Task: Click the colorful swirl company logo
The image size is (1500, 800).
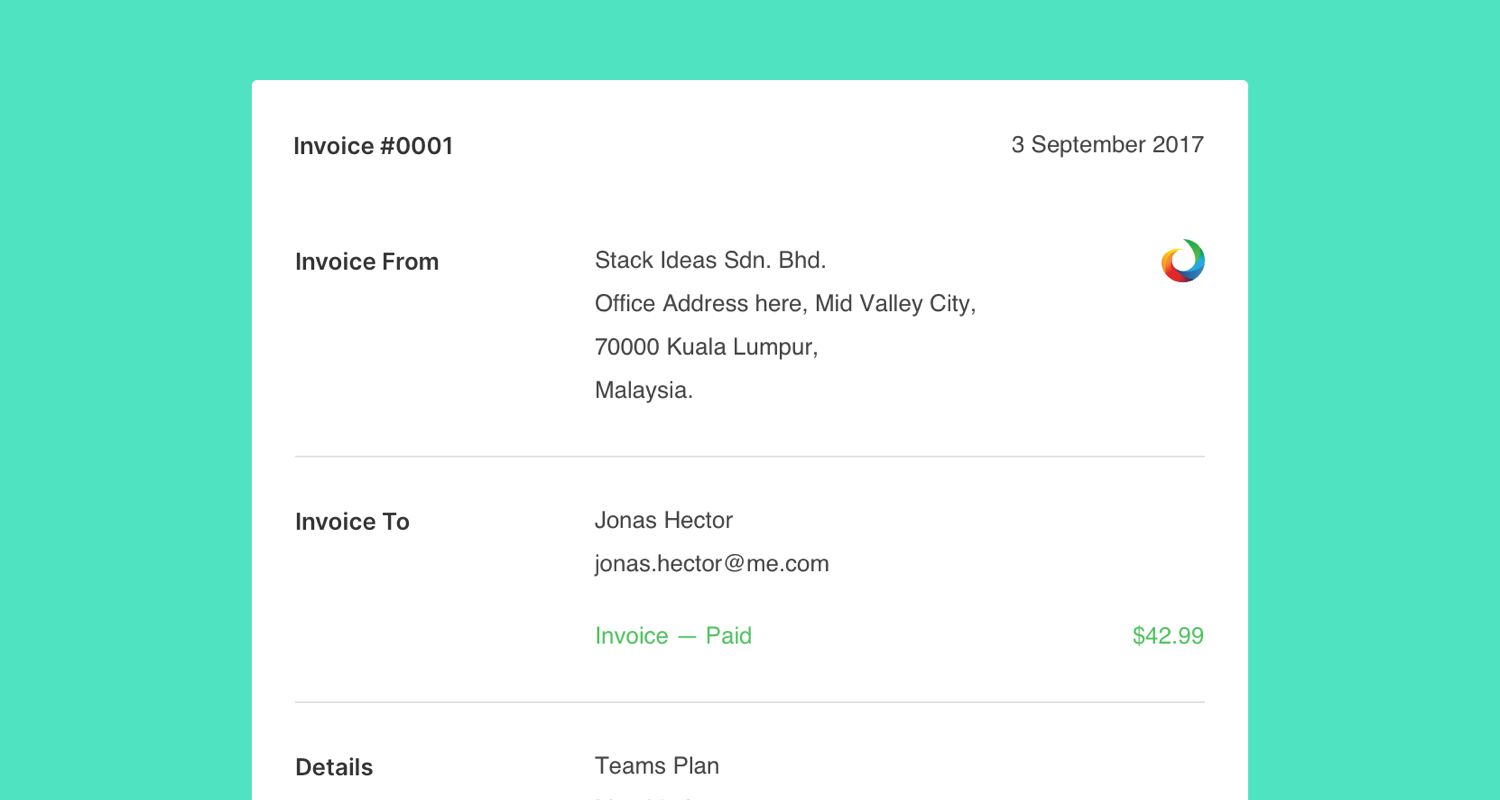Action: (1183, 261)
